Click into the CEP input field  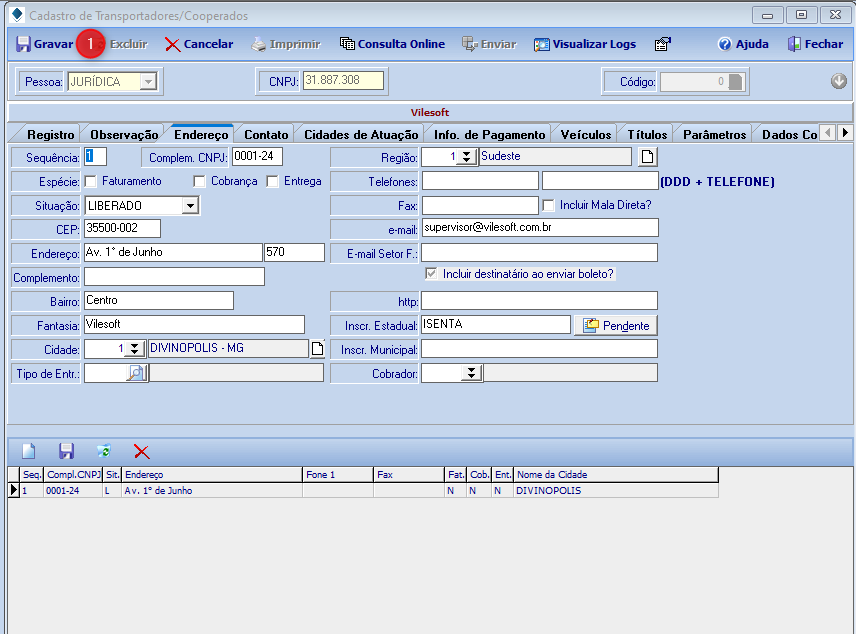121,229
